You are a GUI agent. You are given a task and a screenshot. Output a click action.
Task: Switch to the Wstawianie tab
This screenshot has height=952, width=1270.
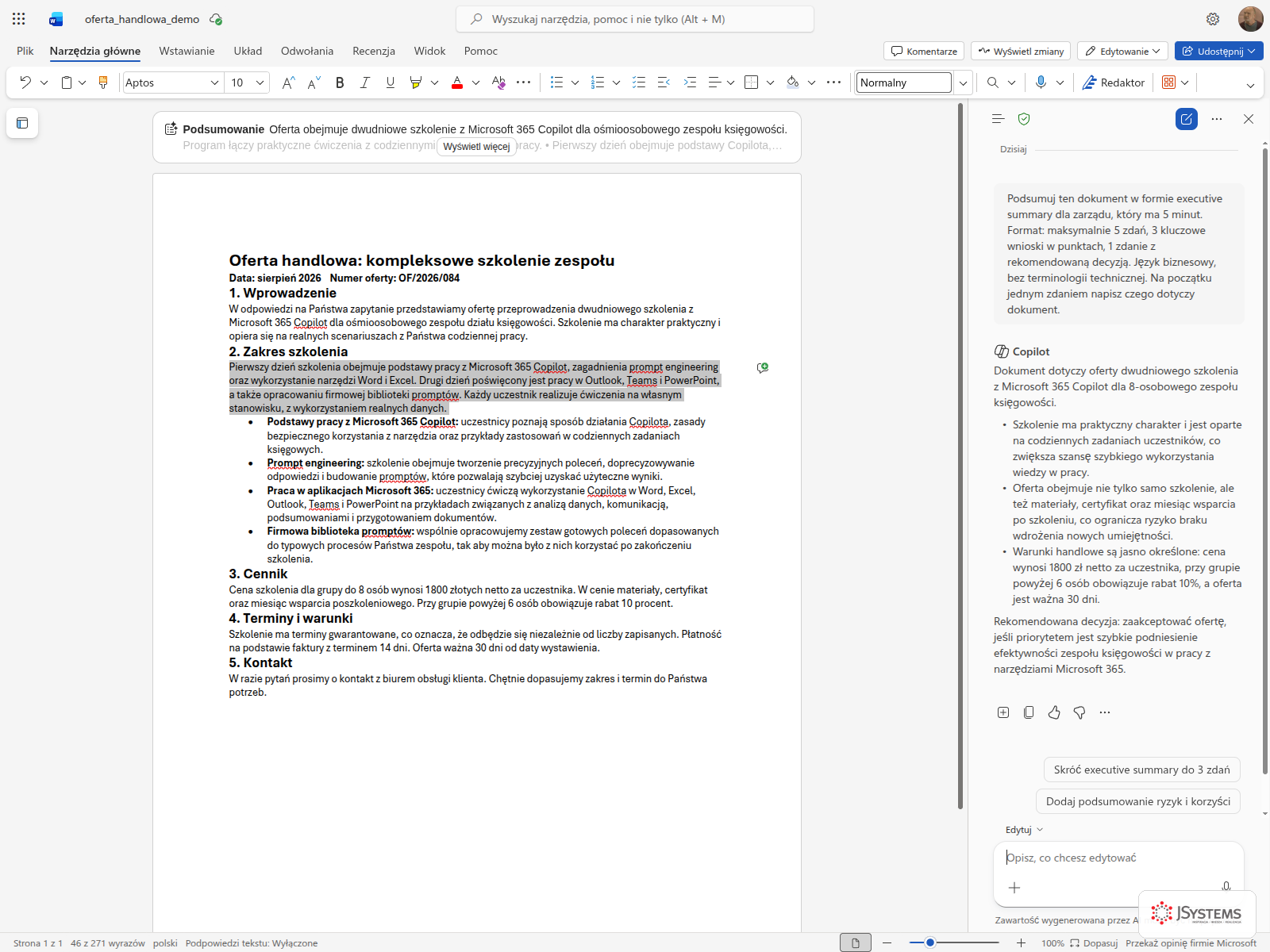(187, 51)
